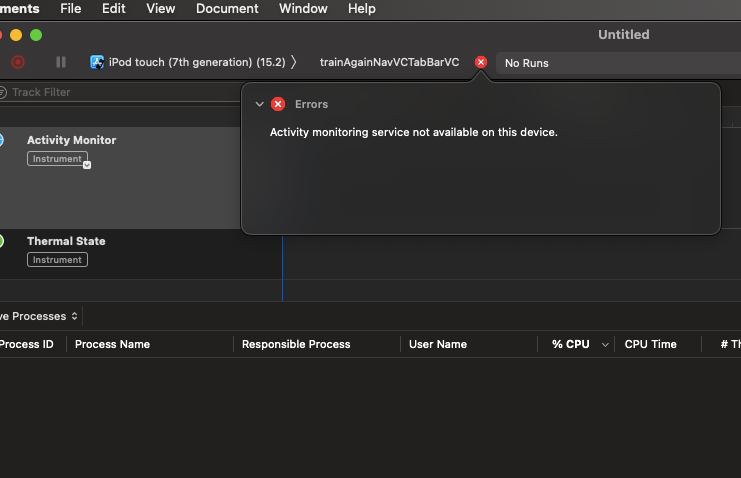This screenshot has height=478, width=741.
Task: Collapse the Errors section chevron
Action: pyautogui.click(x=259, y=104)
